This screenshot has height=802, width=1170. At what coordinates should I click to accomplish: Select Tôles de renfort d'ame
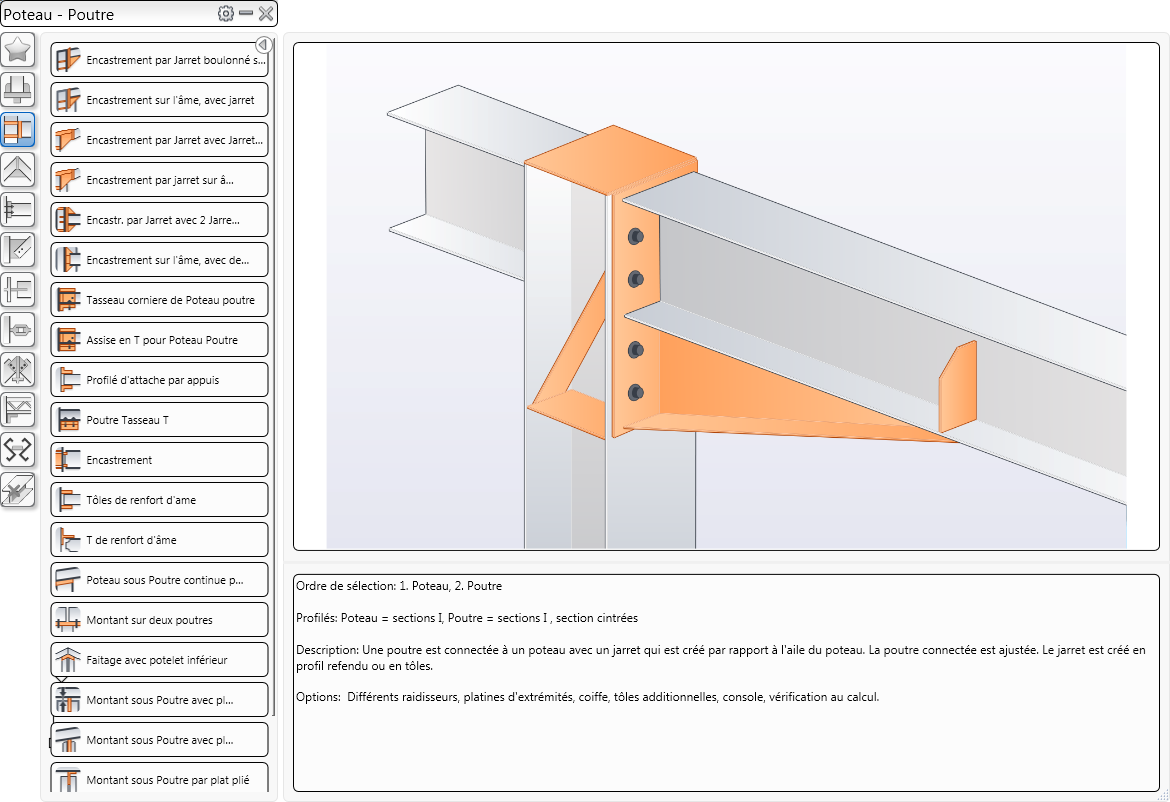coord(160,500)
